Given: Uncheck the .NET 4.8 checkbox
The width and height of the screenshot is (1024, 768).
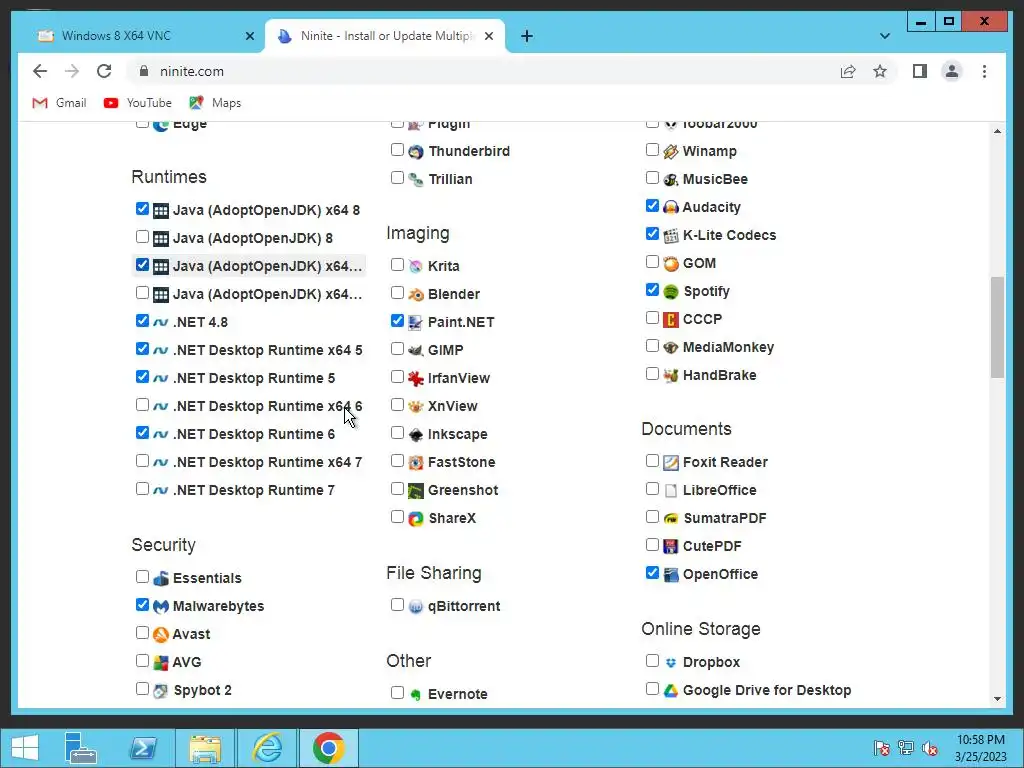Looking at the screenshot, I should (142, 321).
